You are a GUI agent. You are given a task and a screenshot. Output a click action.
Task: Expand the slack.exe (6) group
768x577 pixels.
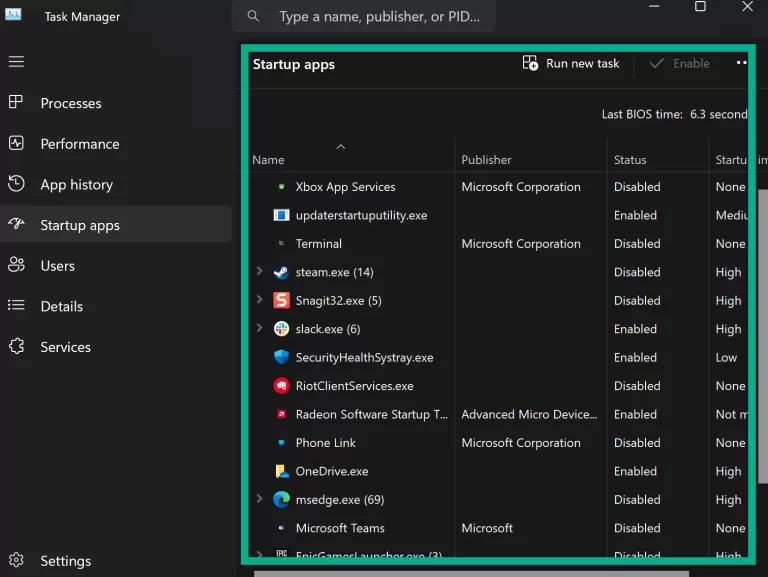click(x=260, y=328)
